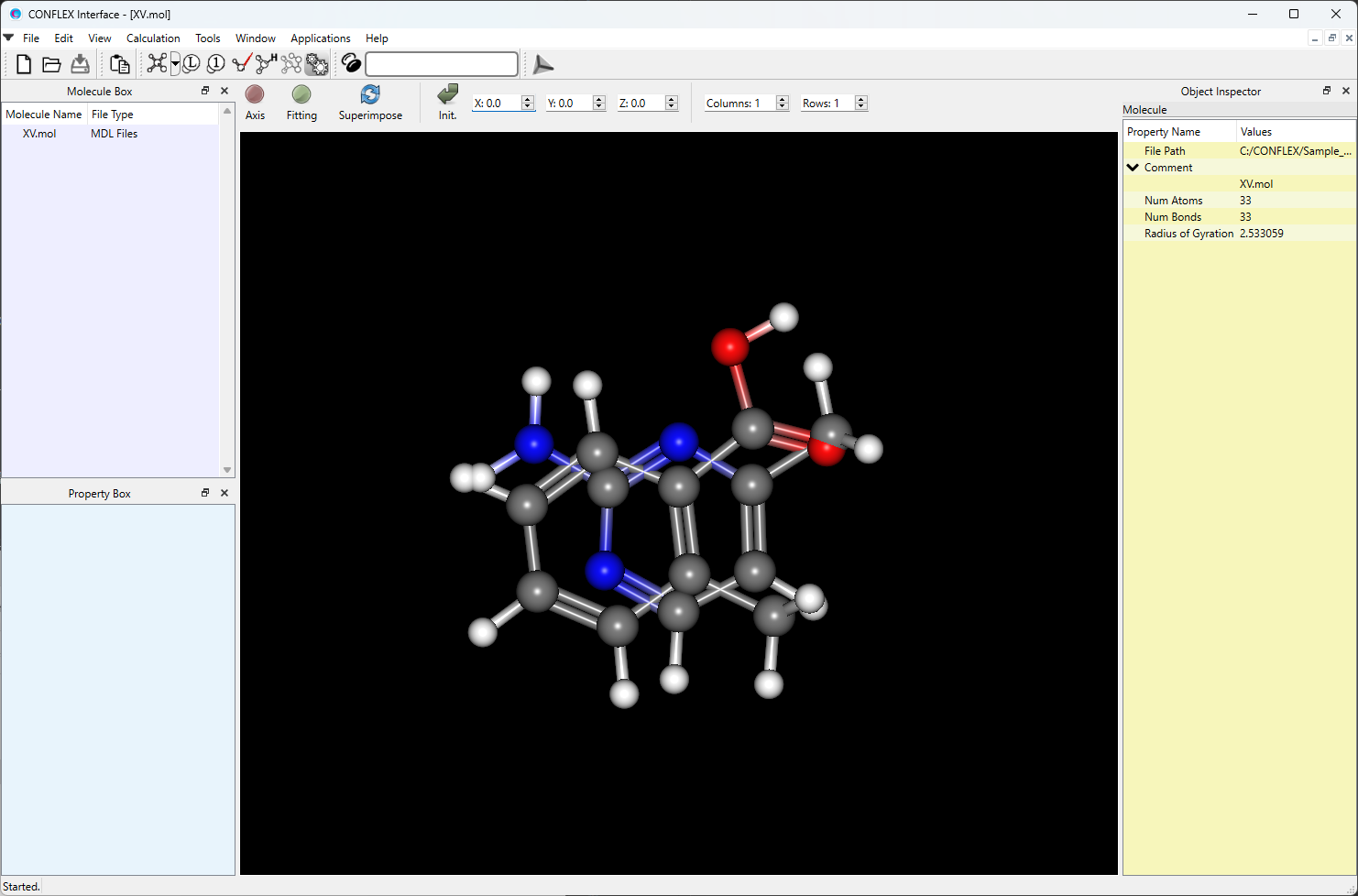Open calculation settings with the gears icon
The height and width of the screenshot is (896, 1358).
point(317,64)
